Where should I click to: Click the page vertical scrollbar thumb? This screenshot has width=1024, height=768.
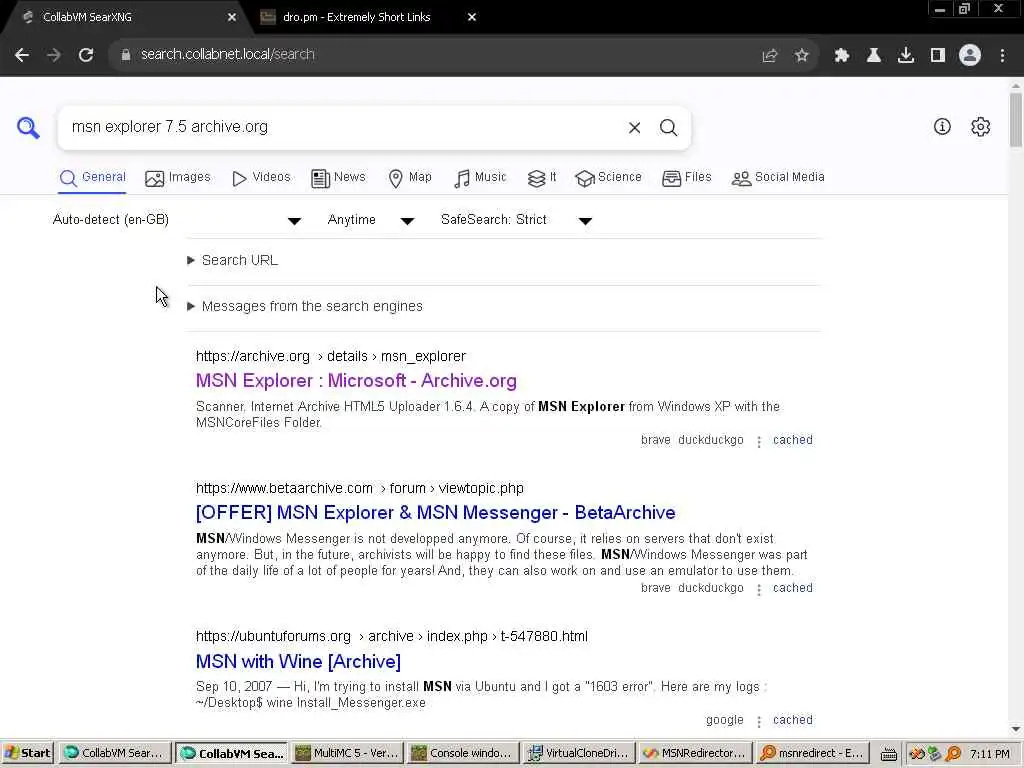(x=1016, y=120)
